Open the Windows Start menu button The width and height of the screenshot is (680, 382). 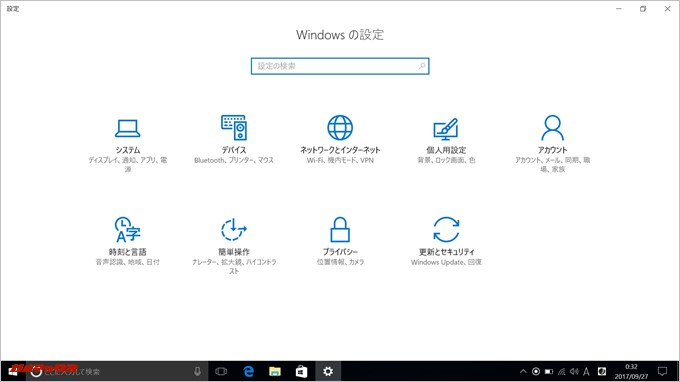pyautogui.click(x=13, y=371)
